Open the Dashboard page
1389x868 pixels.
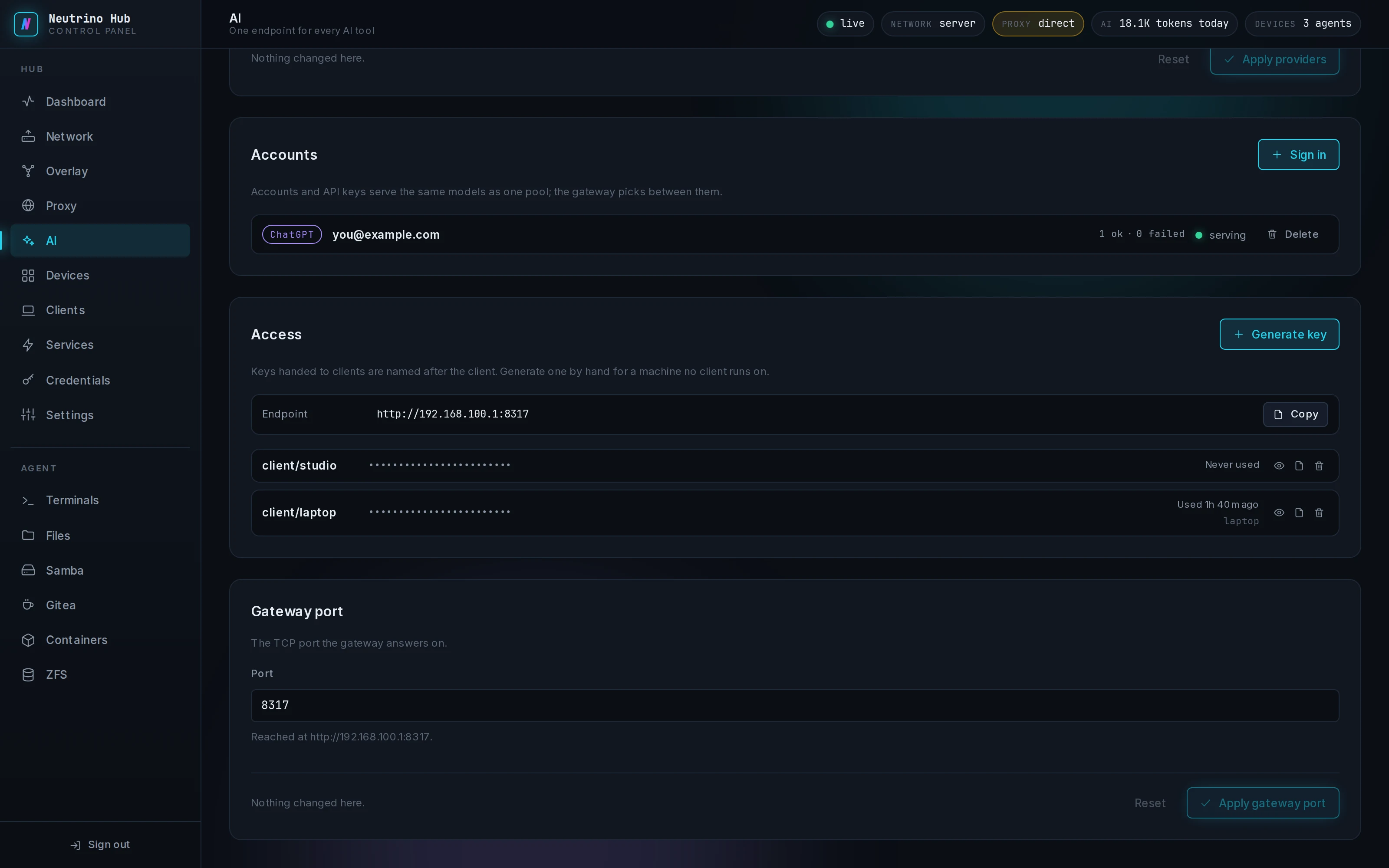click(x=100, y=102)
